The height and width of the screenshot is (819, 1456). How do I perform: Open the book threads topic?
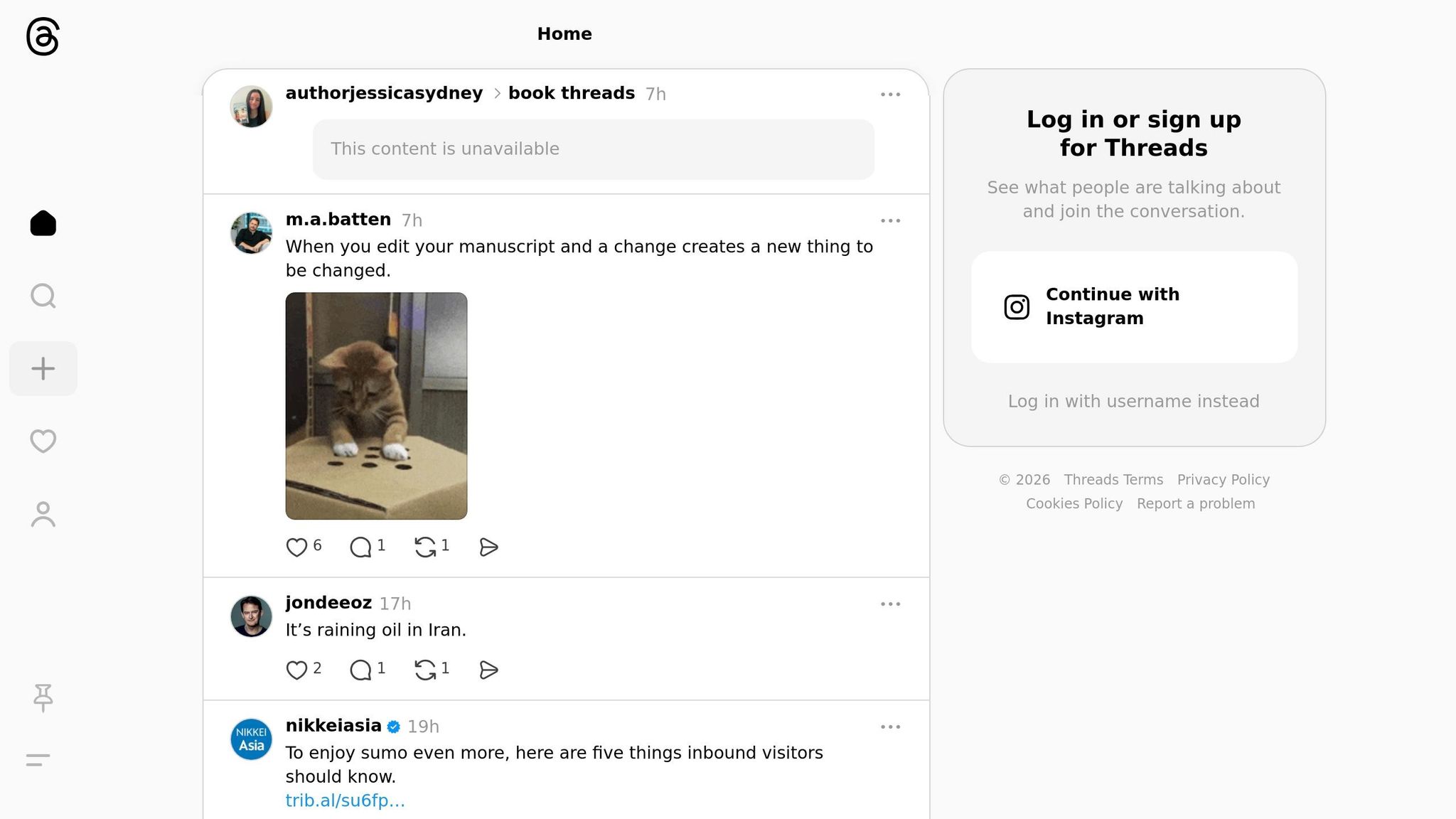pos(571,93)
